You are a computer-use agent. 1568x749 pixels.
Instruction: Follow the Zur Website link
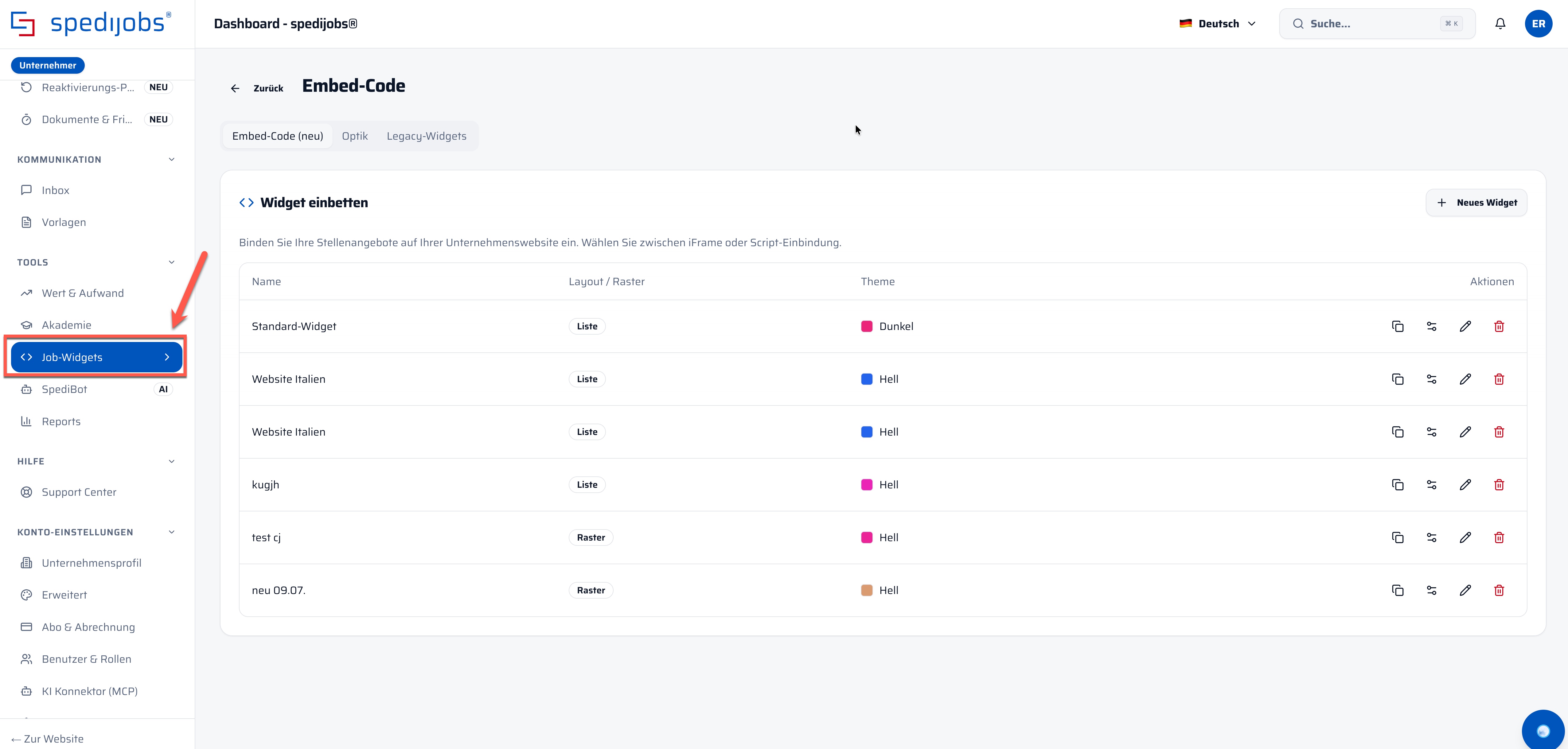tap(48, 739)
